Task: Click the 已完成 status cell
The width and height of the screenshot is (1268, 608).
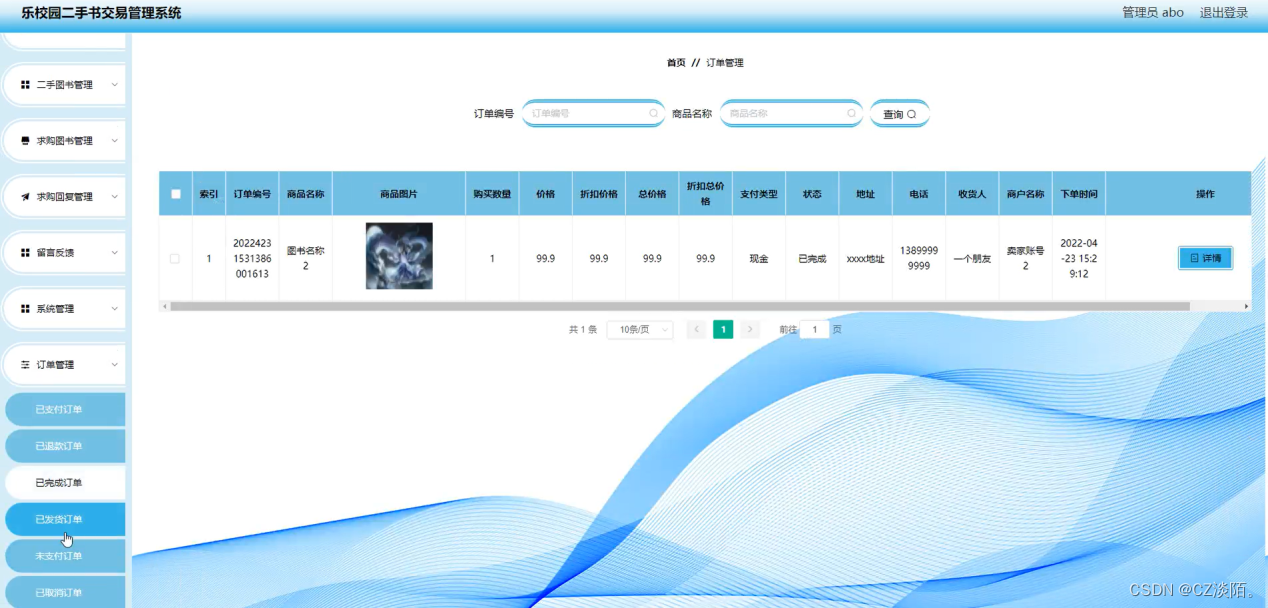Action: pos(812,258)
